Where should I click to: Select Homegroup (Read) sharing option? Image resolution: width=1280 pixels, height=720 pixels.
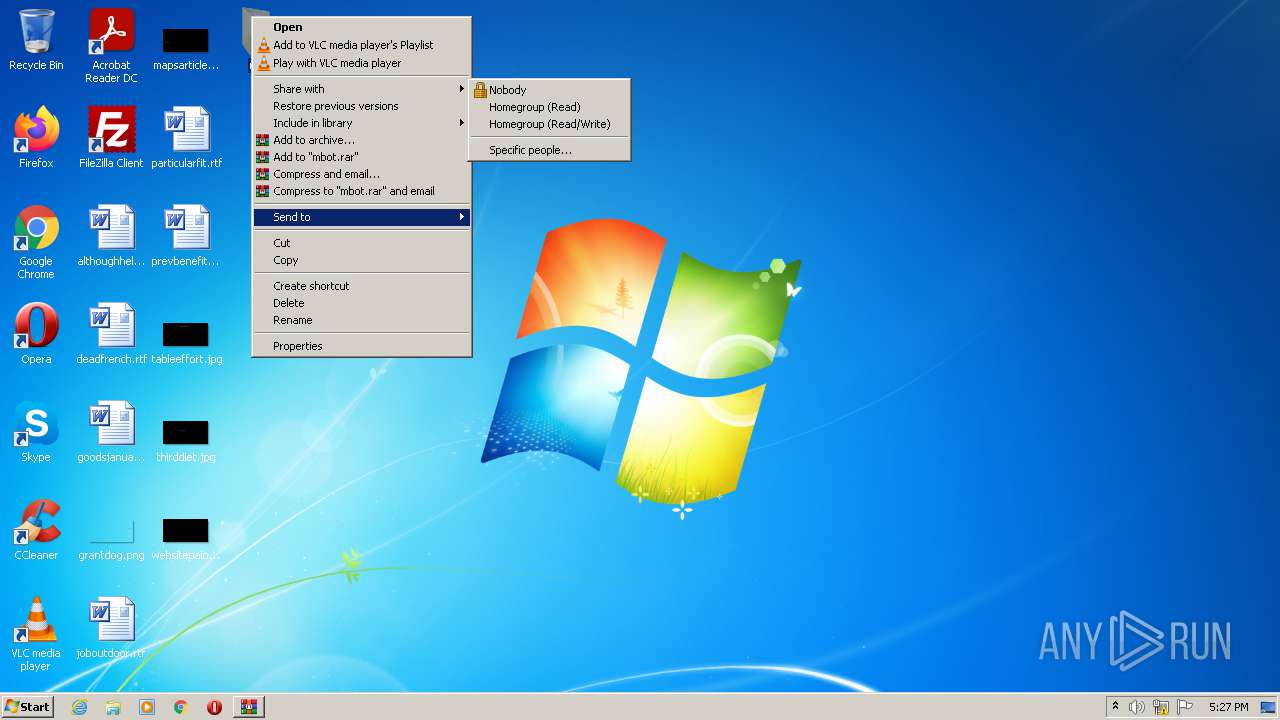click(550, 107)
